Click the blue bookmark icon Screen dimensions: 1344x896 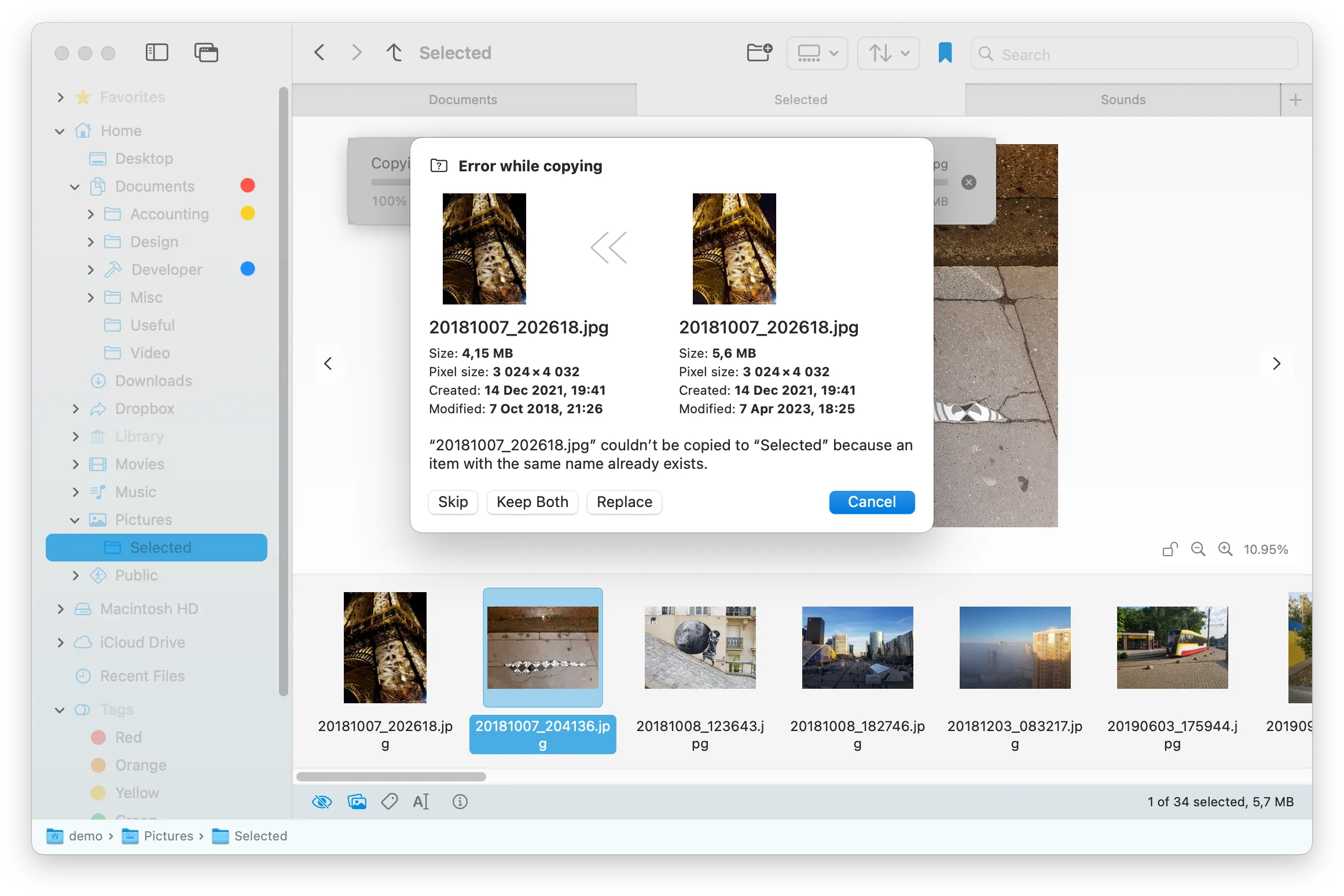[x=945, y=53]
